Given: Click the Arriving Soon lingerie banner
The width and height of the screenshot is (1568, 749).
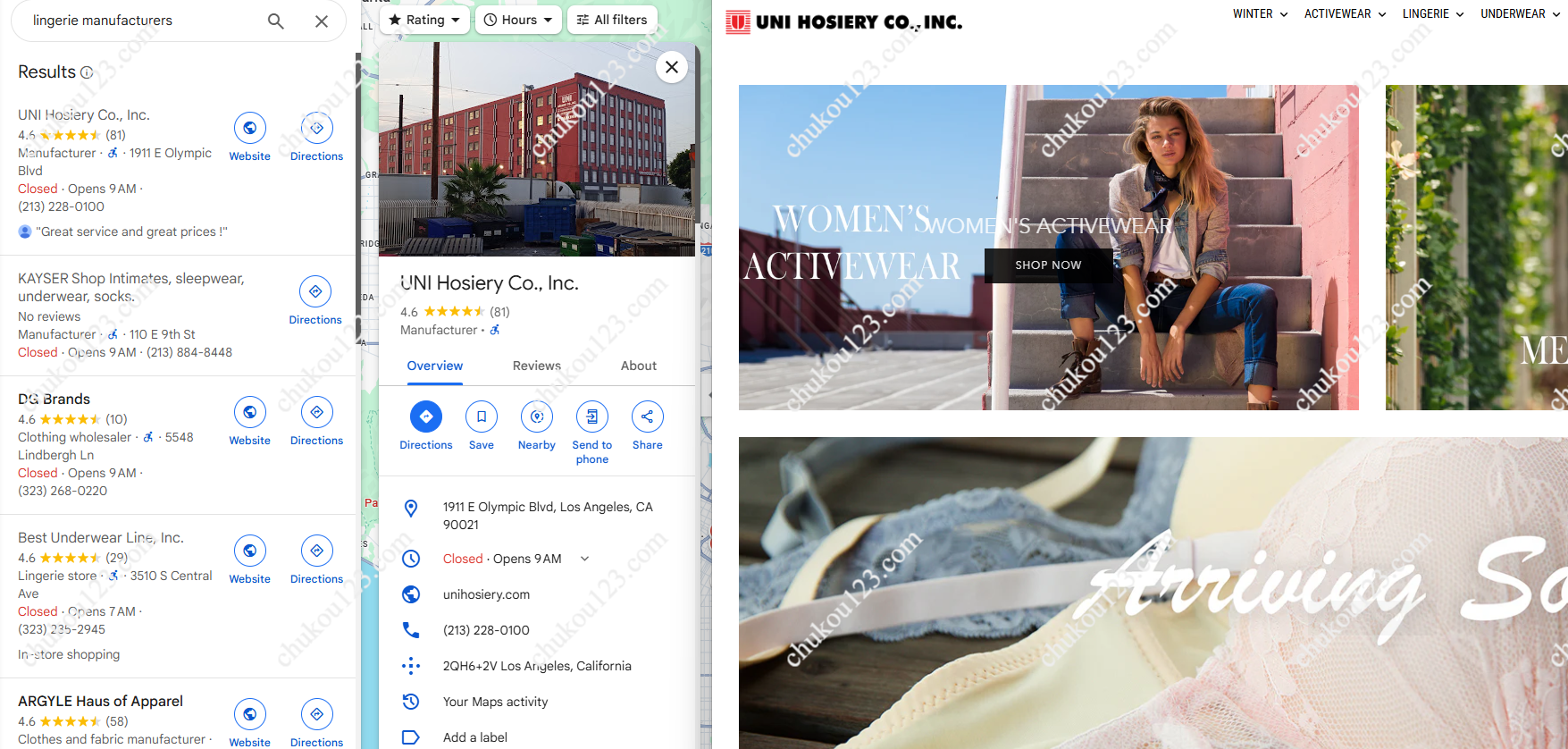Looking at the screenshot, I should 1153,593.
